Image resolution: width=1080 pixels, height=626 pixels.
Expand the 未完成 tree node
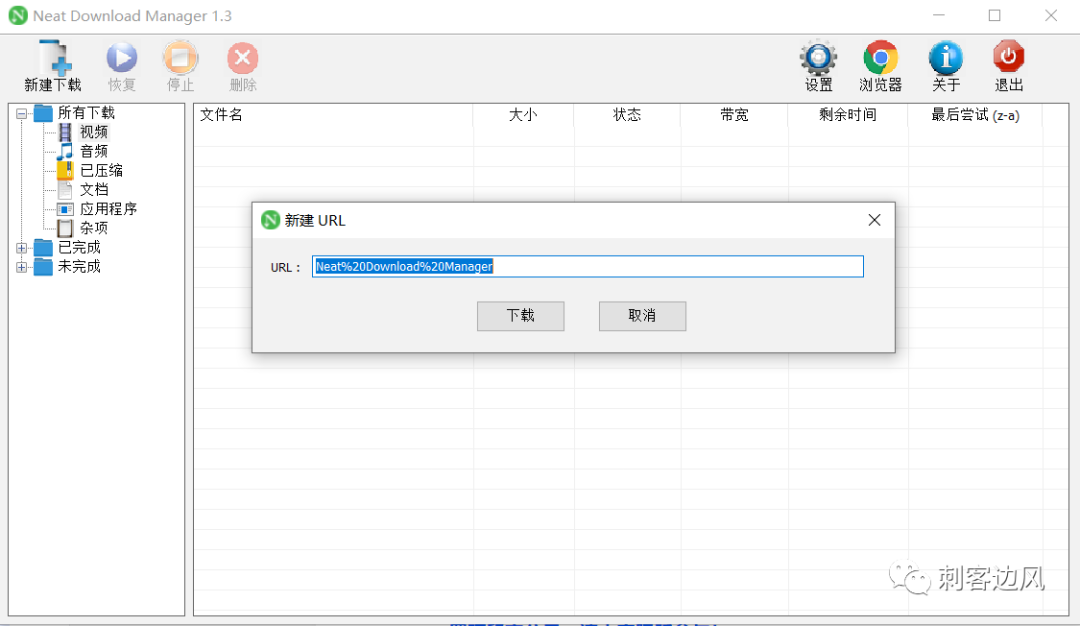pyautogui.click(x=21, y=267)
